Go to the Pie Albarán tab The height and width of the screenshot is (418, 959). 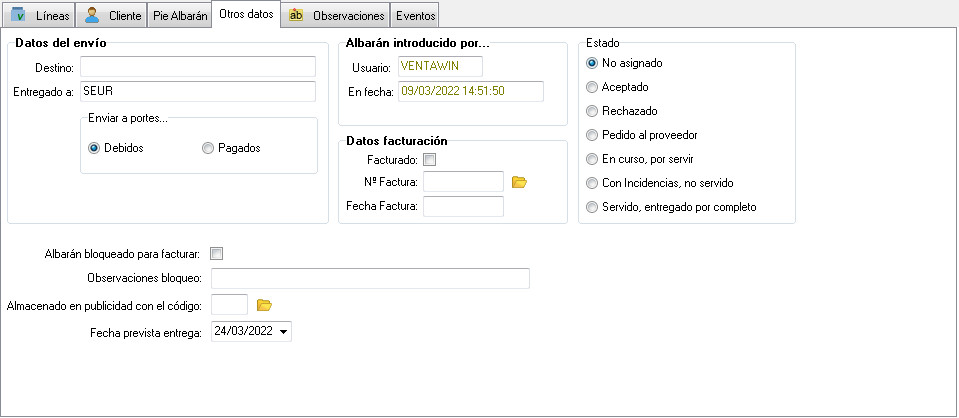[x=180, y=17]
